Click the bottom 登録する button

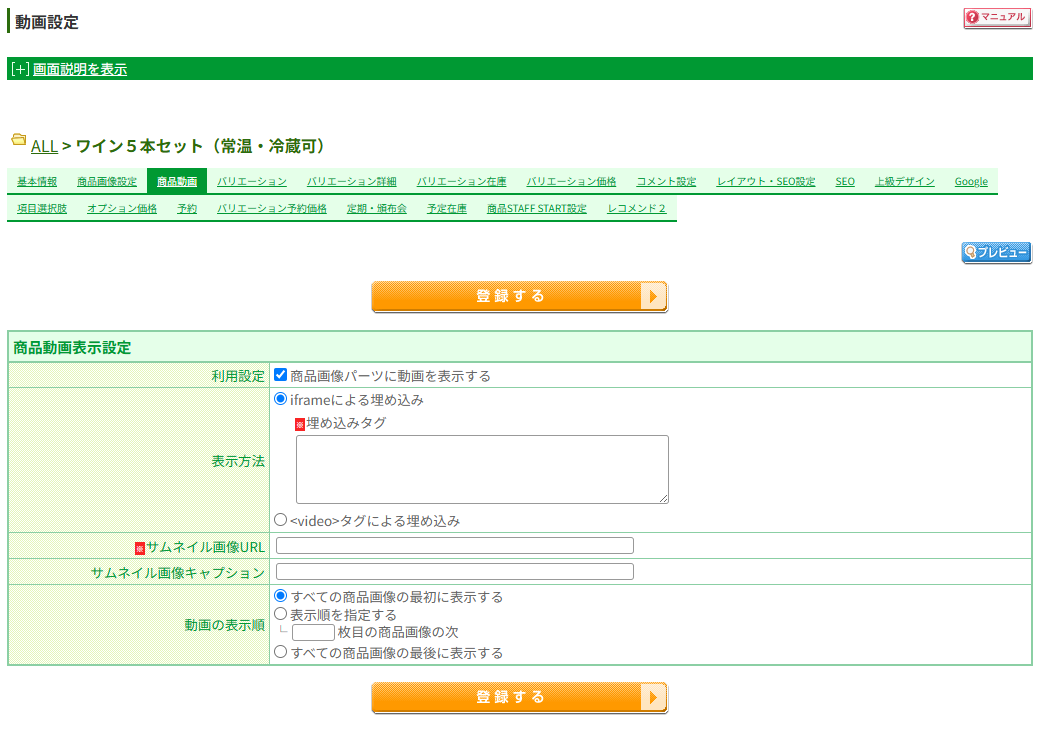519,697
